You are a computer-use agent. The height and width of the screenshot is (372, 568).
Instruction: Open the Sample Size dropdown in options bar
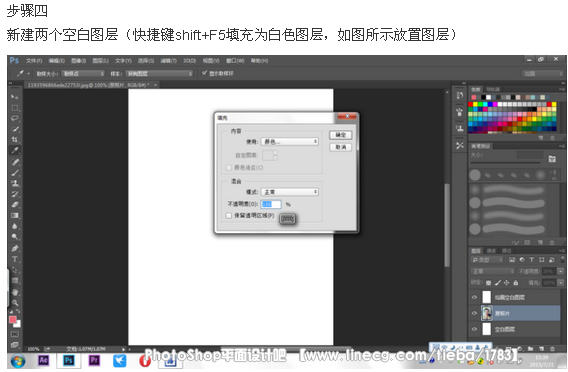coord(83,74)
